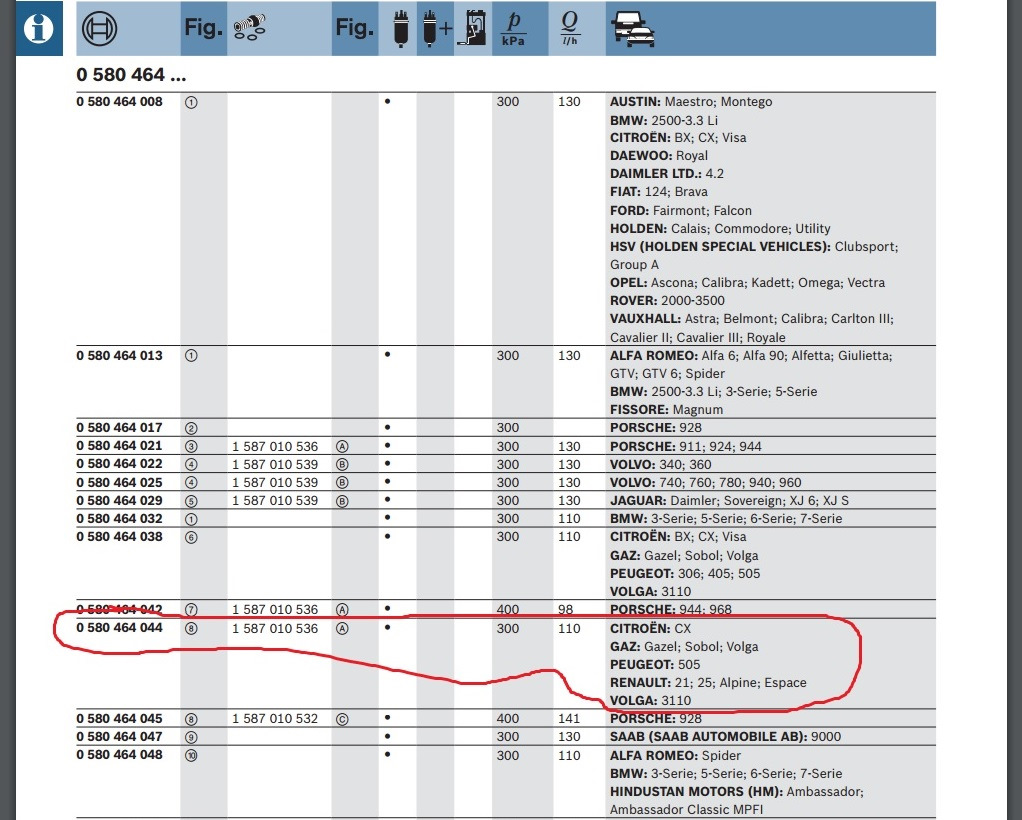Click figure letter C in the 045 row
The image size is (1022, 820).
342,719
